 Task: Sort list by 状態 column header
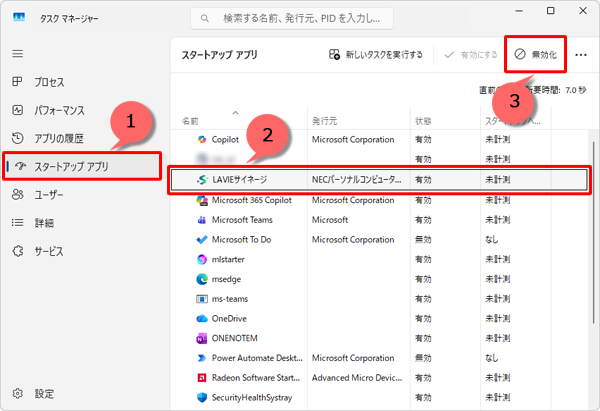pos(423,121)
